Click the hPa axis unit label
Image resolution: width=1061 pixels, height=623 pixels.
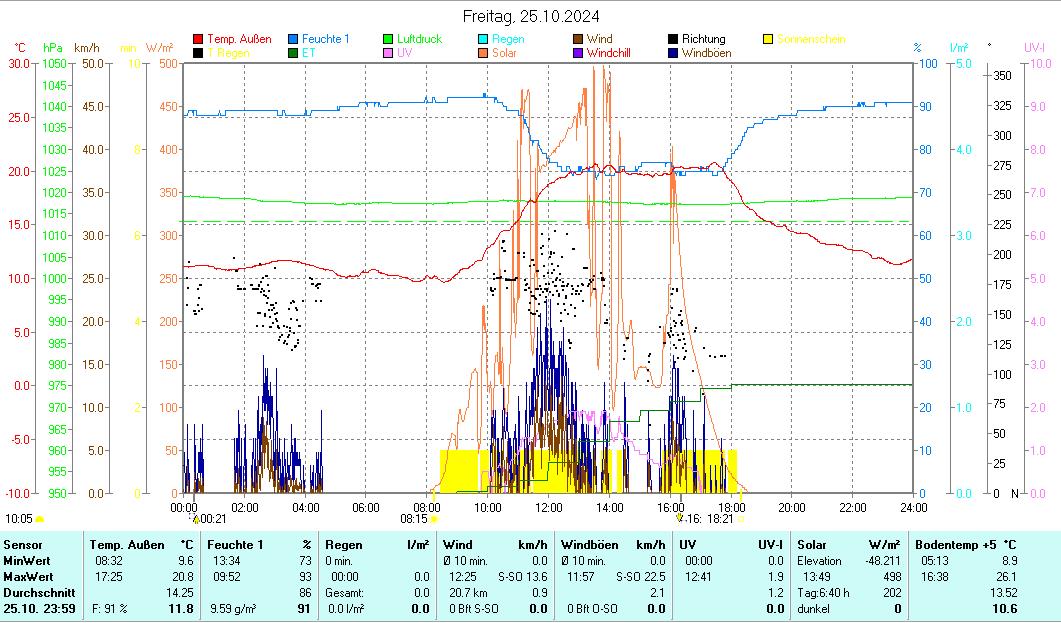(53, 48)
